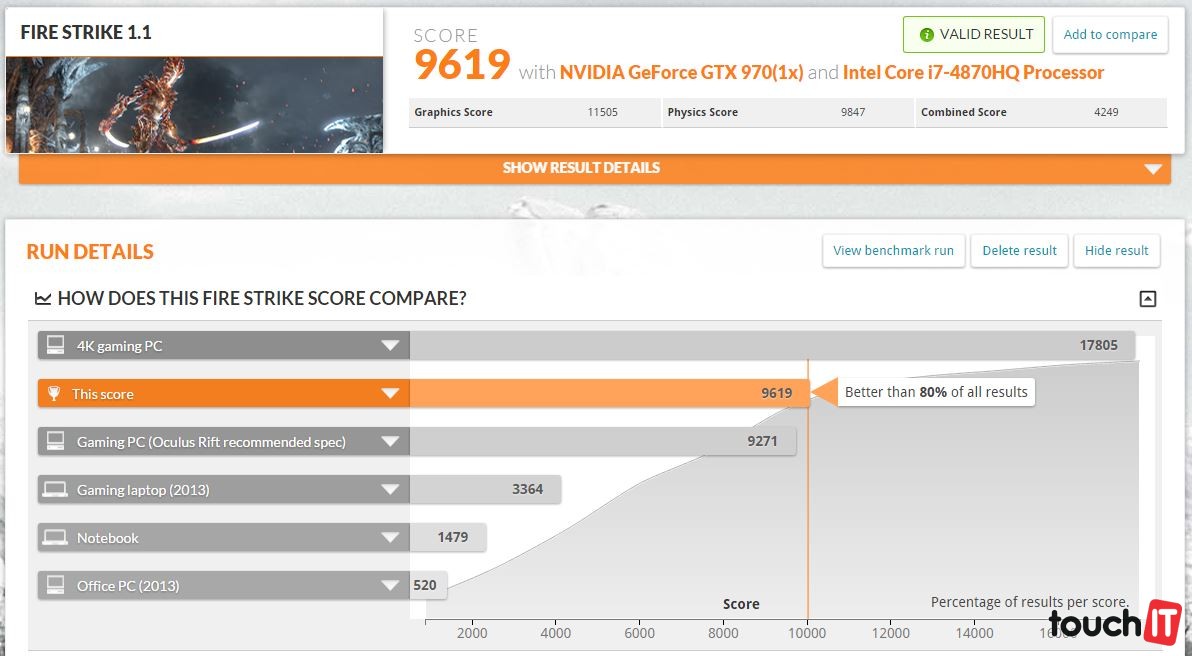Image resolution: width=1192 pixels, height=656 pixels.
Task: Click the green info icon in Valid Result
Action: [926, 35]
